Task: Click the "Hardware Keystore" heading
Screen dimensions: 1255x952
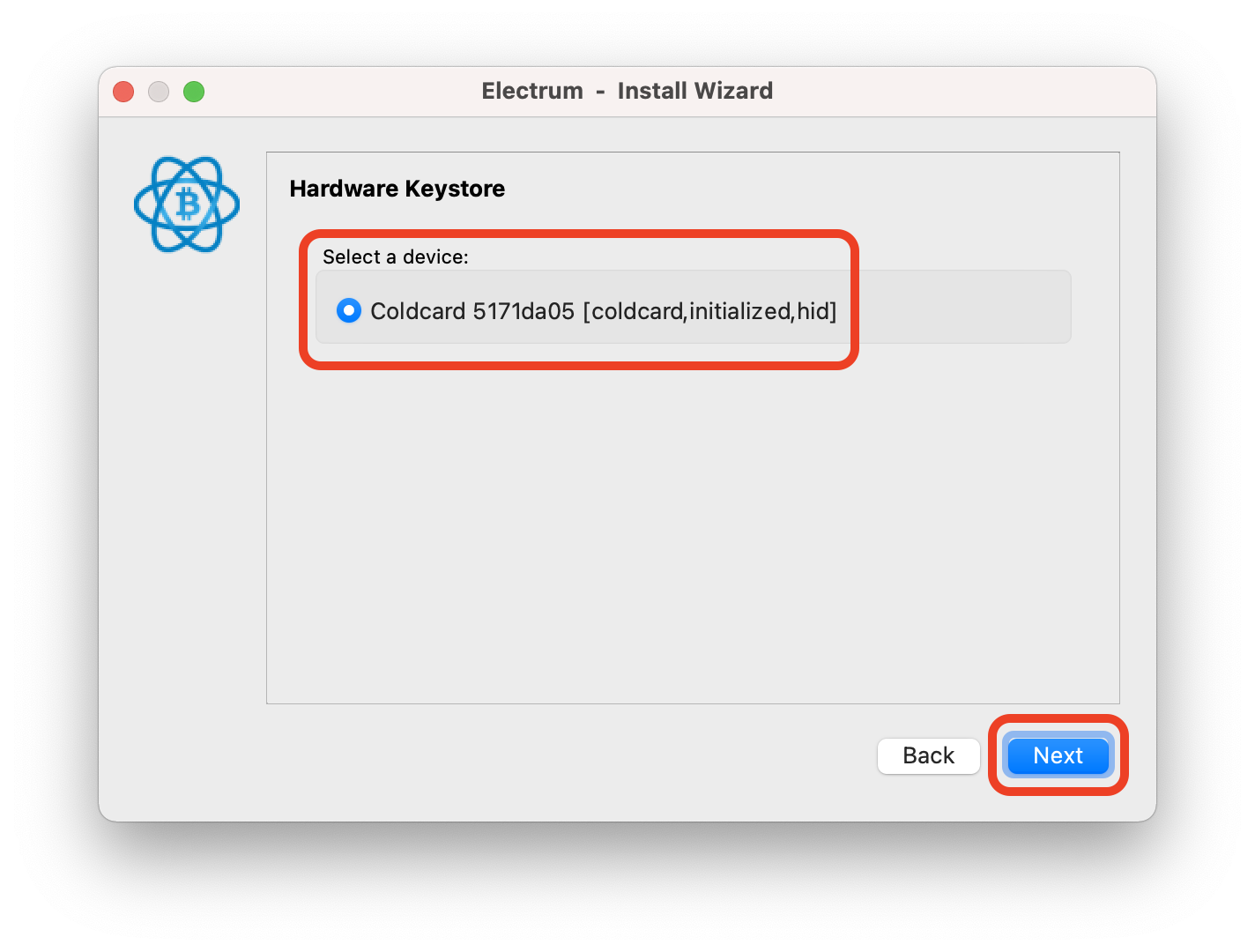Action: (x=397, y=189)
